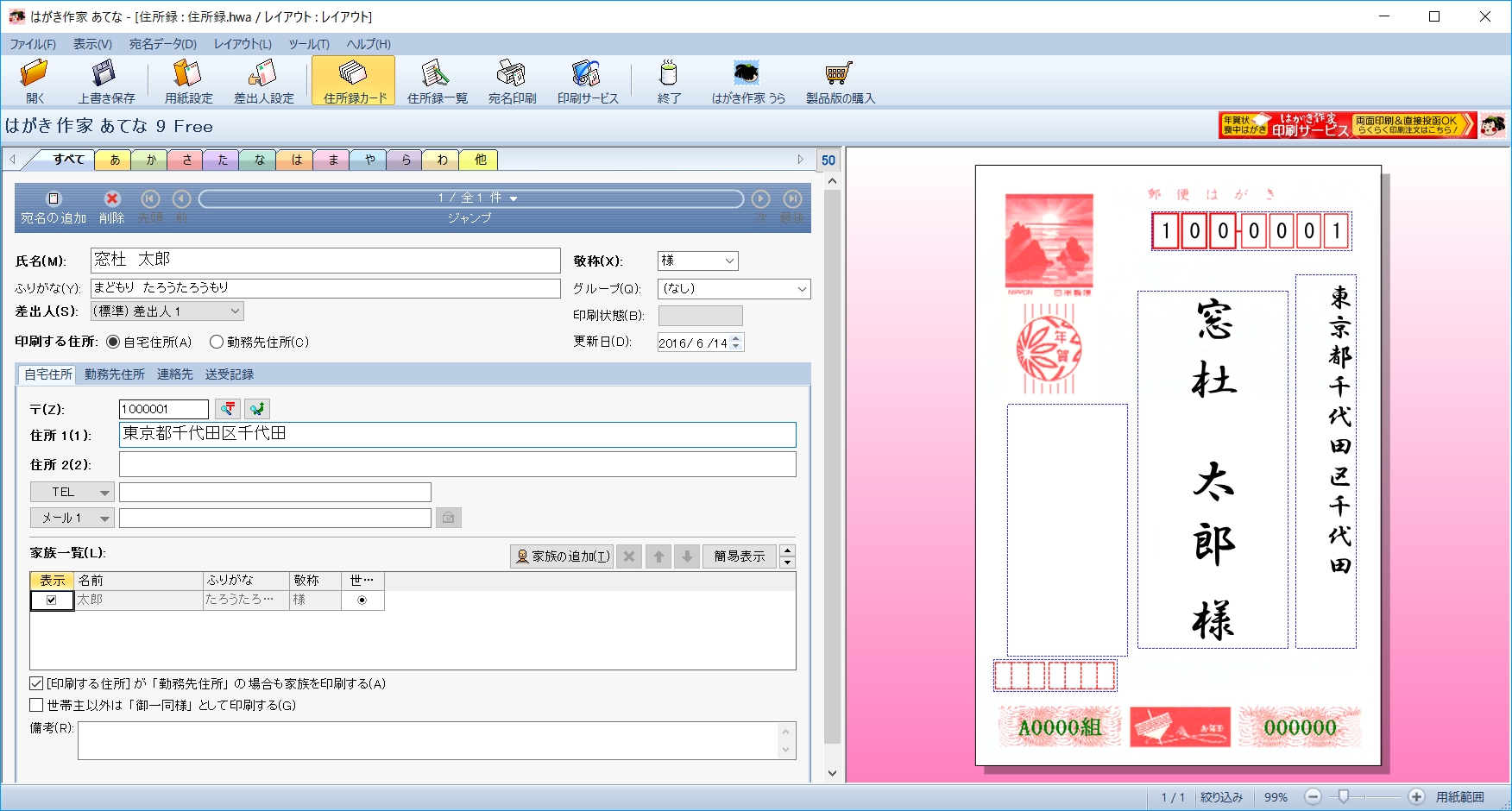Click the 終了 exit icon

tap(669, 81)
